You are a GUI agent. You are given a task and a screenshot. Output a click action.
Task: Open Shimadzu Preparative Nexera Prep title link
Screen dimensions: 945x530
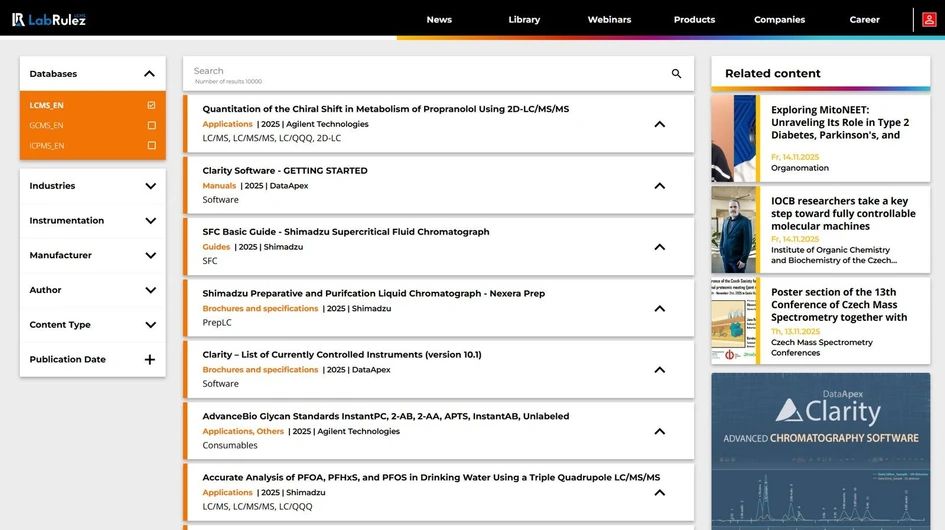373,293
